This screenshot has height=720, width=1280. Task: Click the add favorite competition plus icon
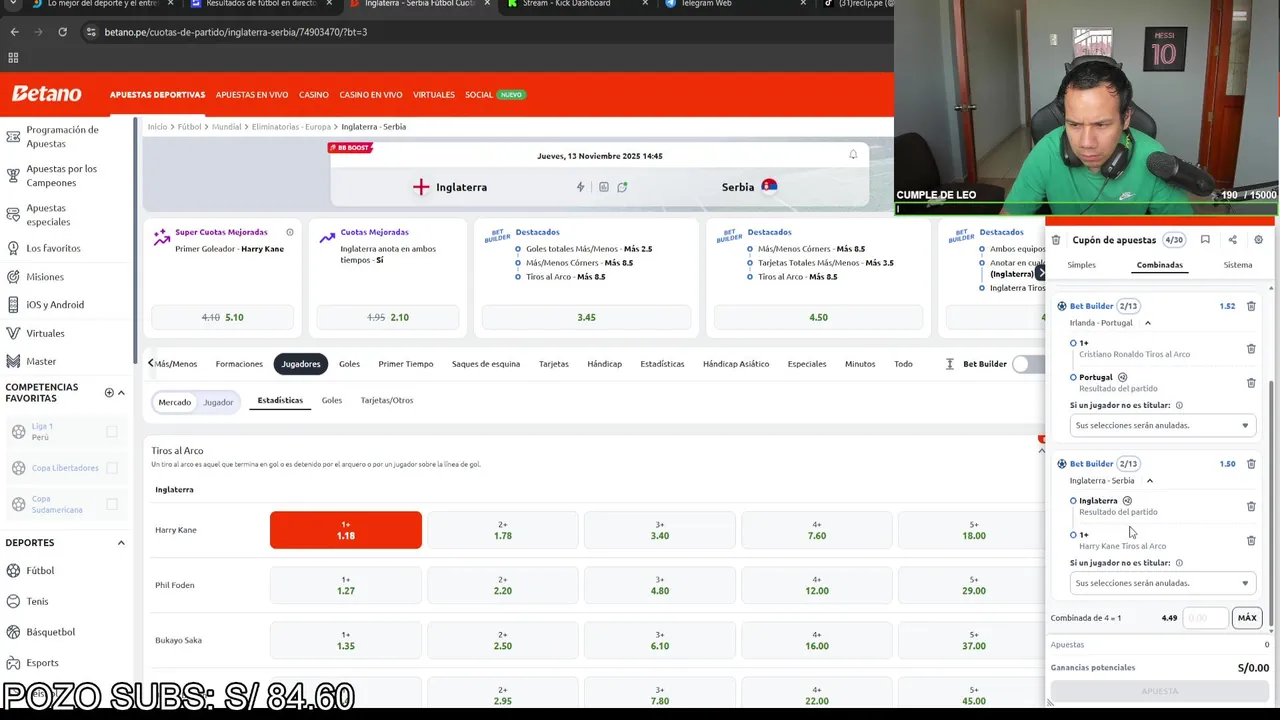pyautogui.click(x=109, y=392)
